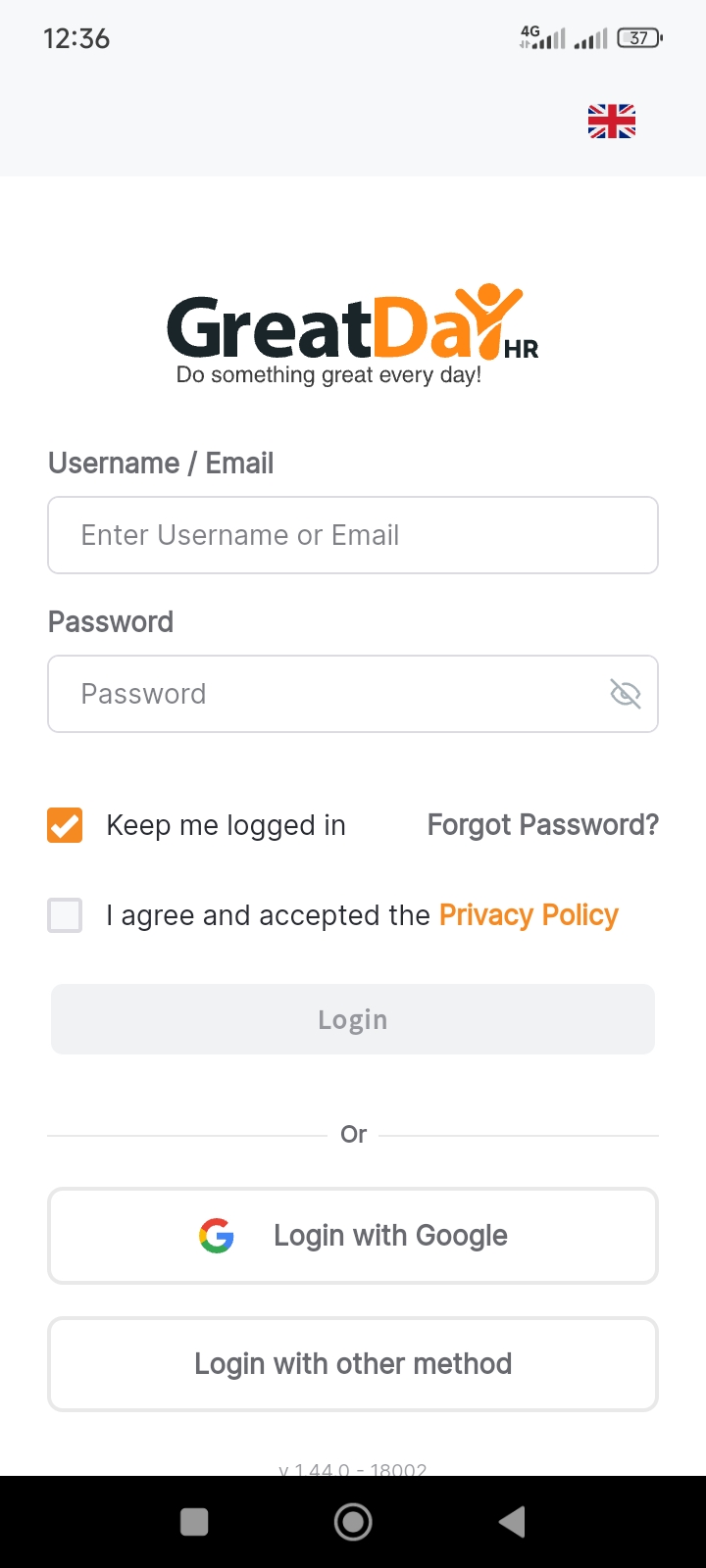Focus the Password input field
The image size is (706, 1568).
[x=324, y=694]
